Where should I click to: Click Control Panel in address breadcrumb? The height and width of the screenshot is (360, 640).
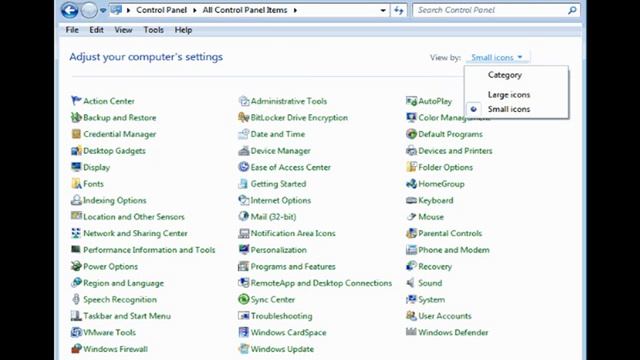162,10
